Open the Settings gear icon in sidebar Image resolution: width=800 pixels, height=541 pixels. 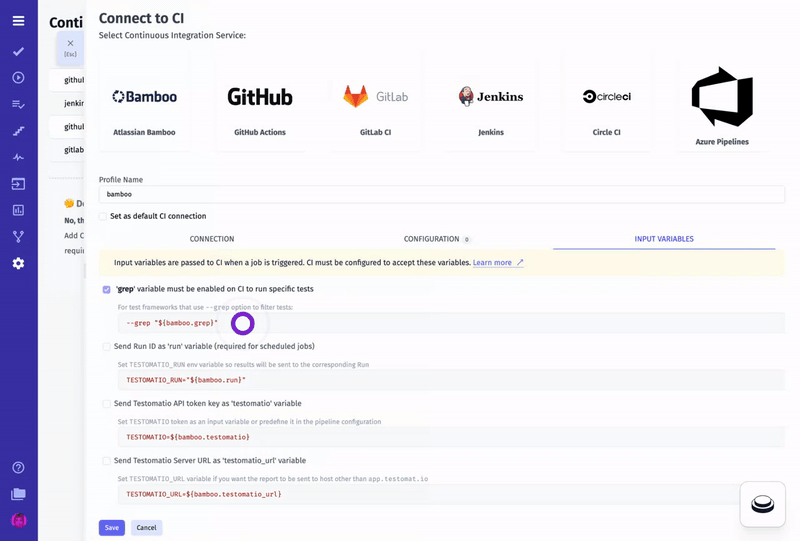pos(18,263)
